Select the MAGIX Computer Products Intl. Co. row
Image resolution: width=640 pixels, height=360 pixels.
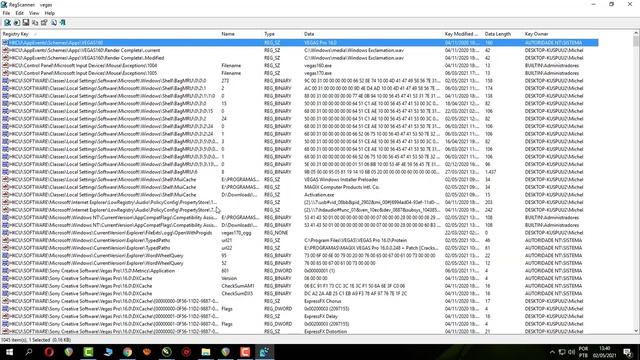tap(300, 187)
